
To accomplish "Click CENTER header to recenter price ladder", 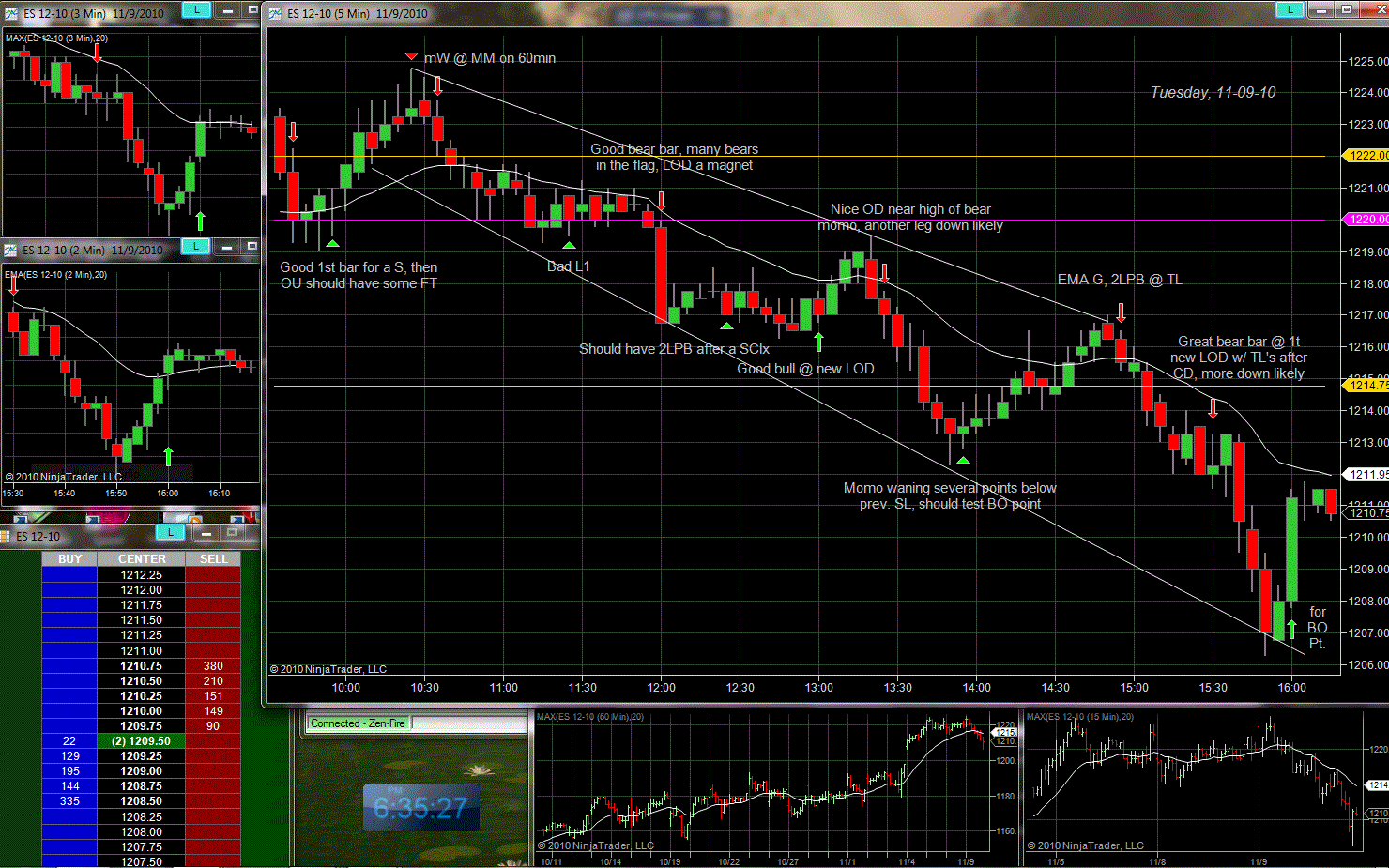I will pyautogui.click(x=142, y=559).
